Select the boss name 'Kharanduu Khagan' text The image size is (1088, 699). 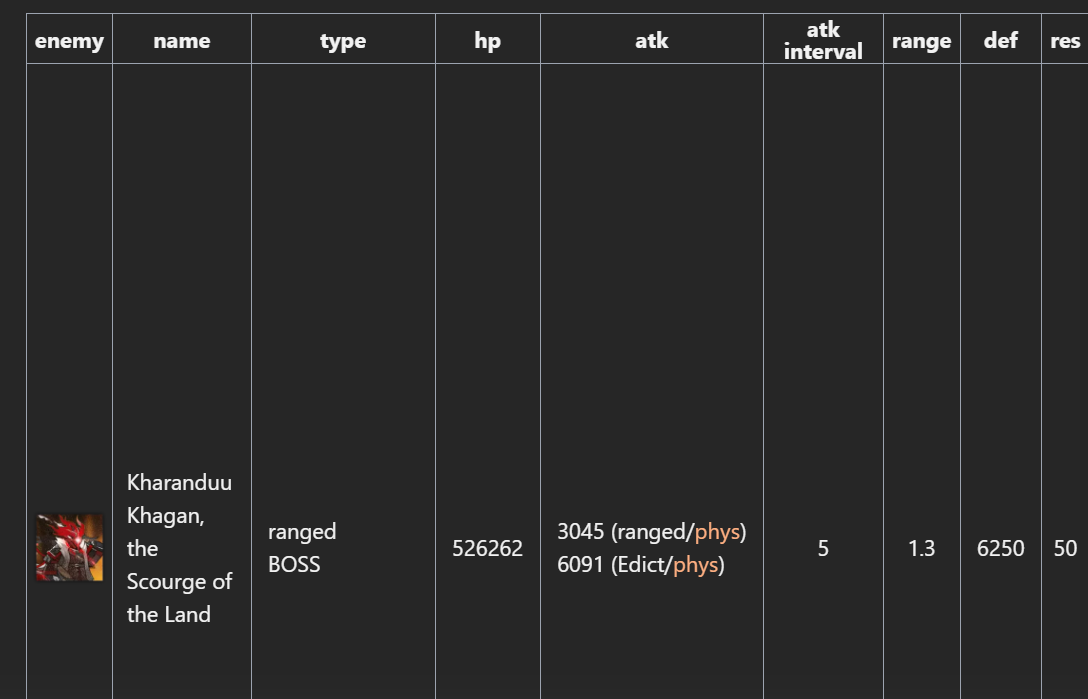[179, 499]
